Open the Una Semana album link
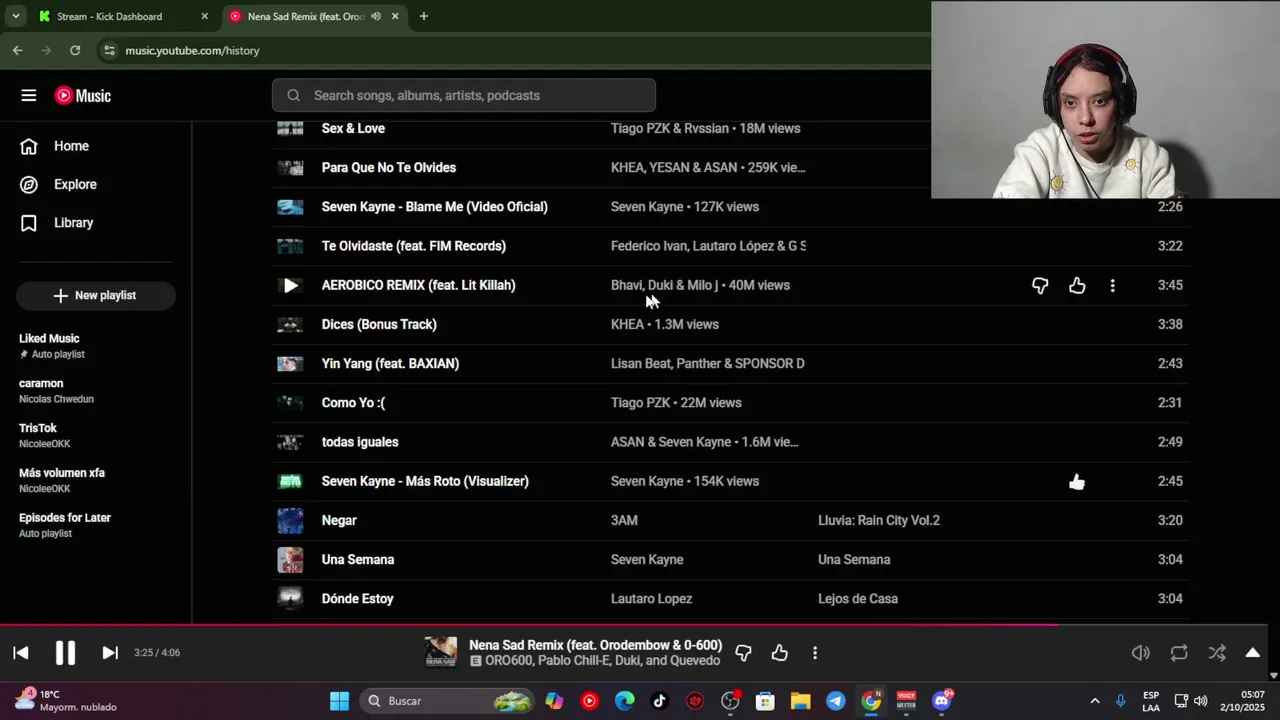The width and height of the screenshot is (1280, 720). [854, 559]
